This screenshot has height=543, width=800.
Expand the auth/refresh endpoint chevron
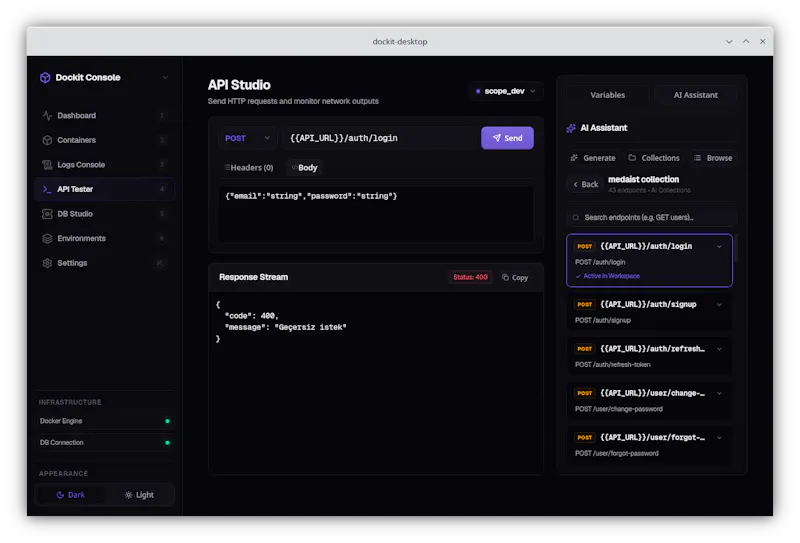[x=719, y=349]
